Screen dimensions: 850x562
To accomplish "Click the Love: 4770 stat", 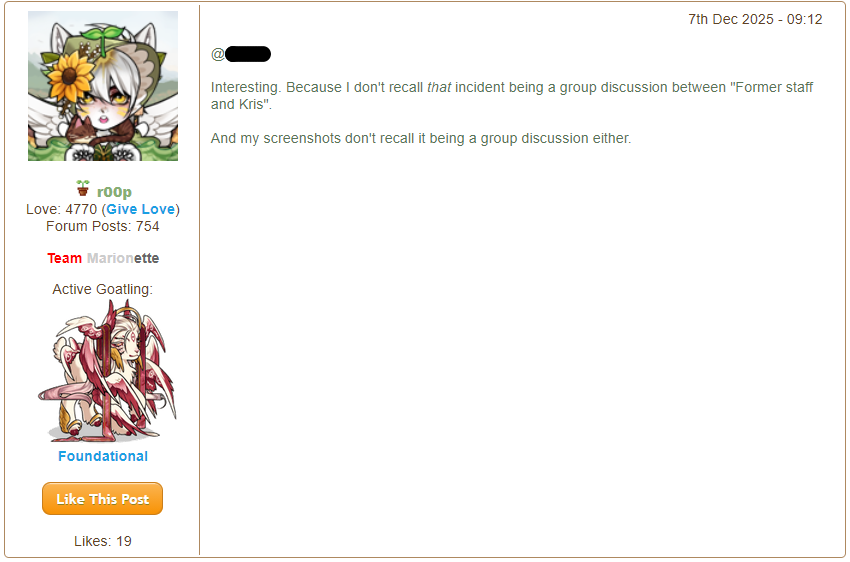I will (x=61, y=209).
